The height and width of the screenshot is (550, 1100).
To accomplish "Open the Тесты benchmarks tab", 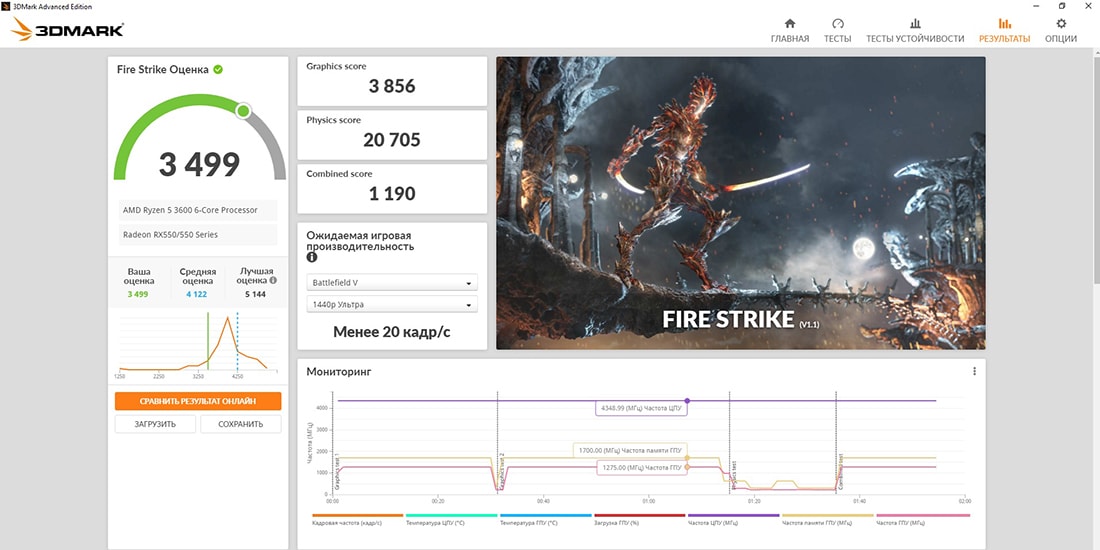I will tap(837, 31).
